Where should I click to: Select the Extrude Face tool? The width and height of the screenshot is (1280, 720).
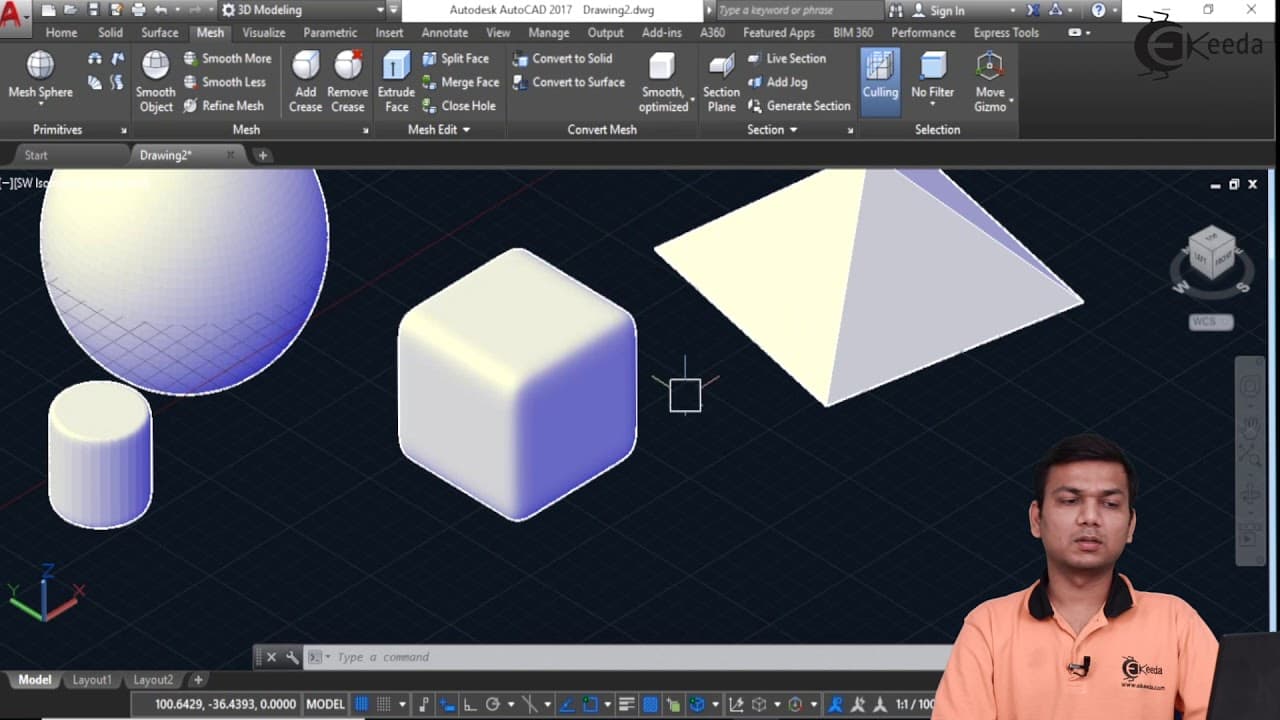[x=396, y=81]
